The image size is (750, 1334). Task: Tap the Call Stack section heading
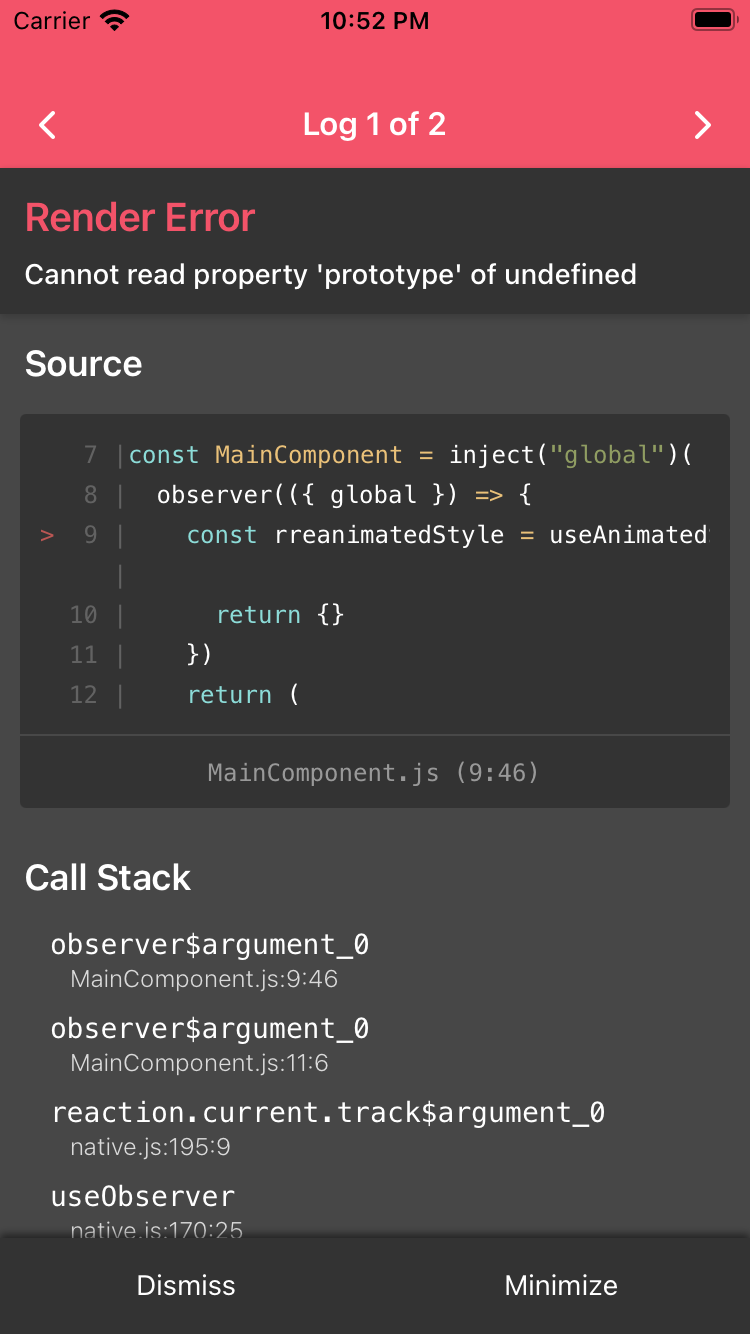click(x=108, y=878)
